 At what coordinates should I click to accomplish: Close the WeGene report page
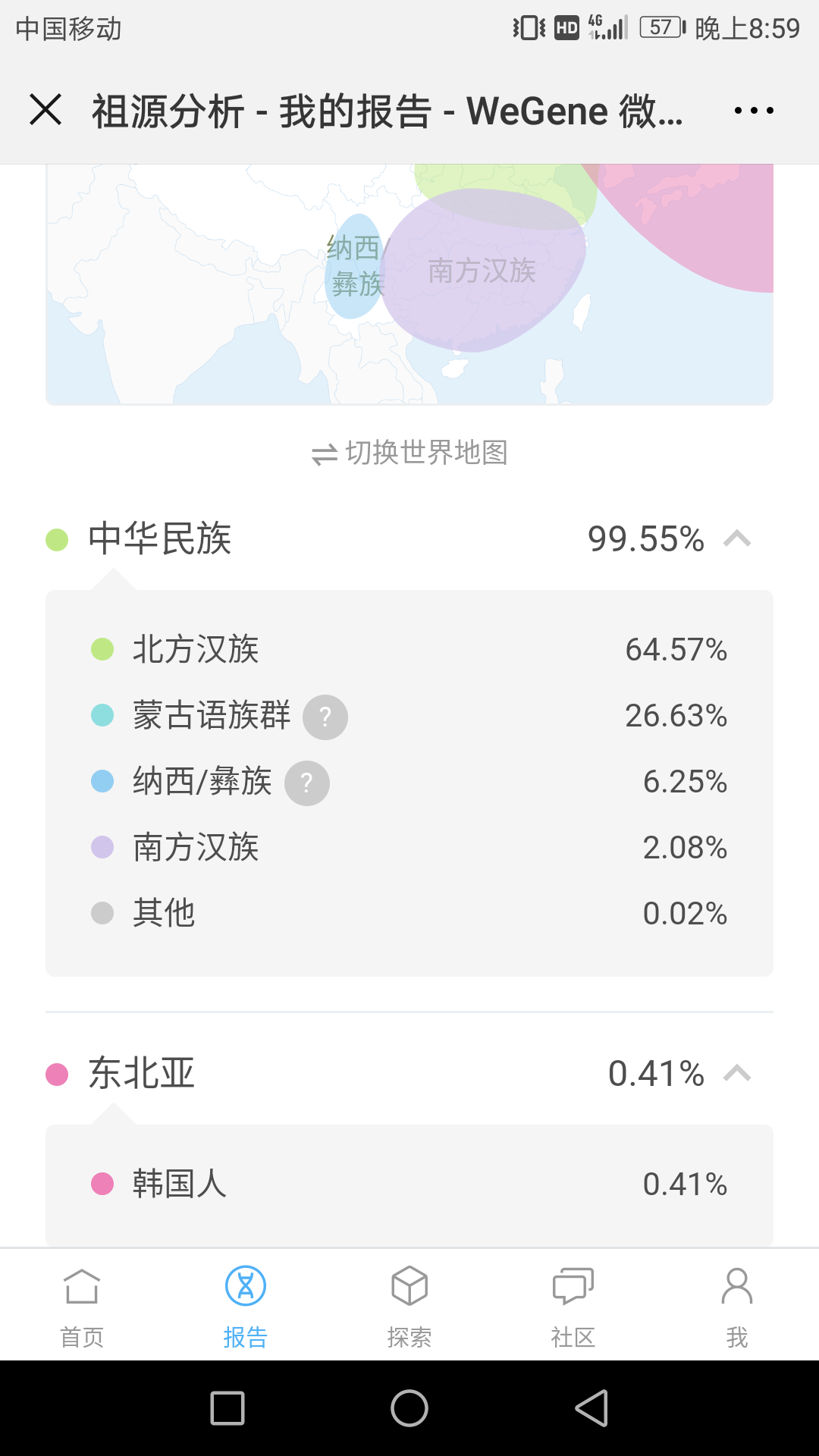45,110
